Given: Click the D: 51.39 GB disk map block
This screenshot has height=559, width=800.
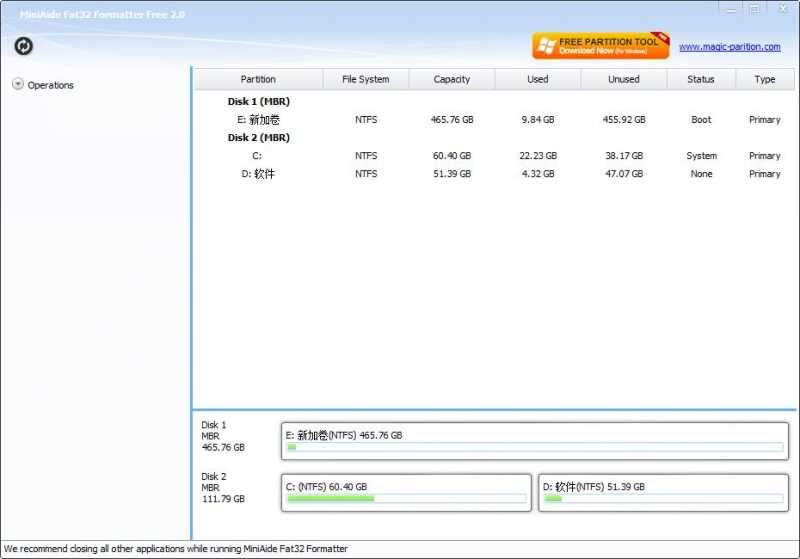Looking at the screenshot, I should 663,492.
